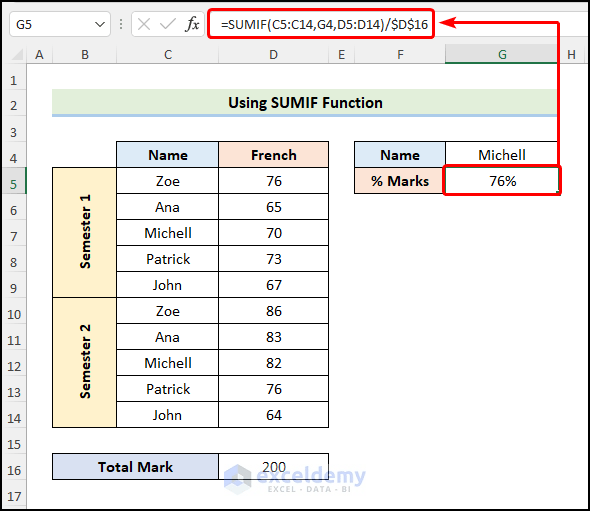Click the Enter checkmark icon in formula bar
Image resolution: width=590 pixels, height=511 pixels.
click(167, 24)
